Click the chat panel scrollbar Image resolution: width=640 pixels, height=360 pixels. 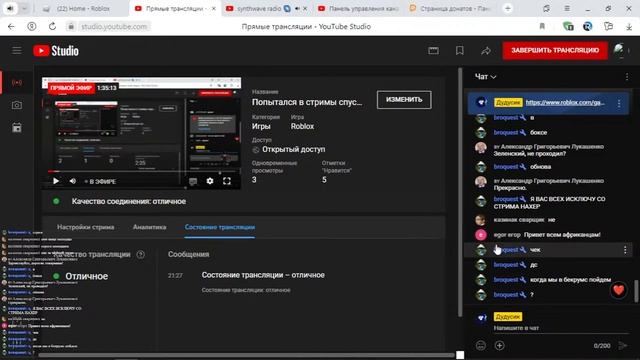click(x=636, y=291)
